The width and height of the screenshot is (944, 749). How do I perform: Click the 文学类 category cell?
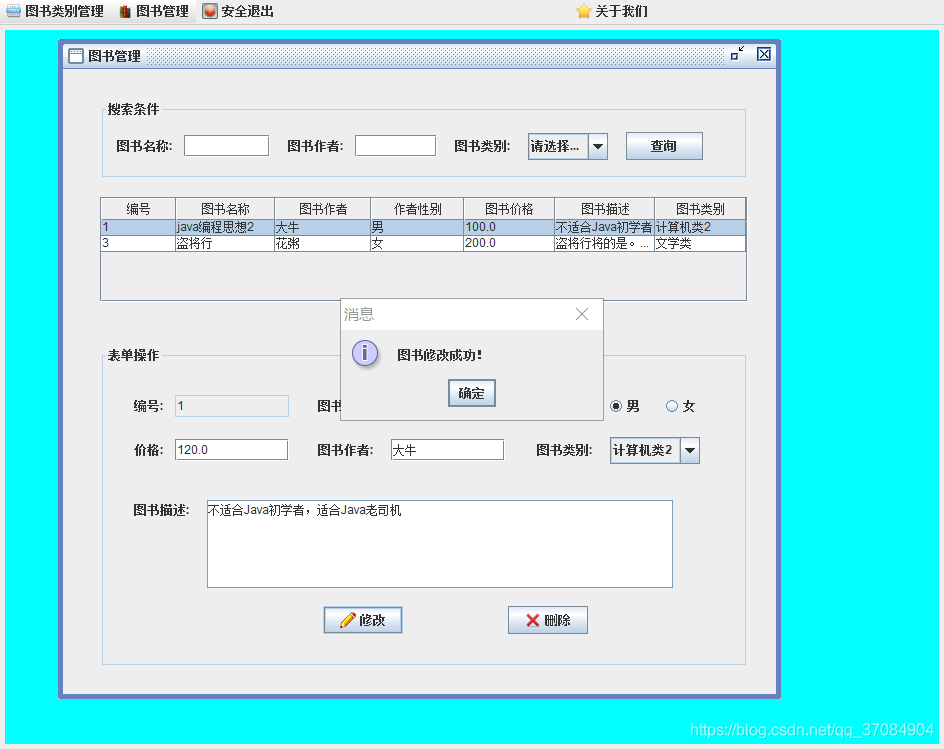pos(700,243)
